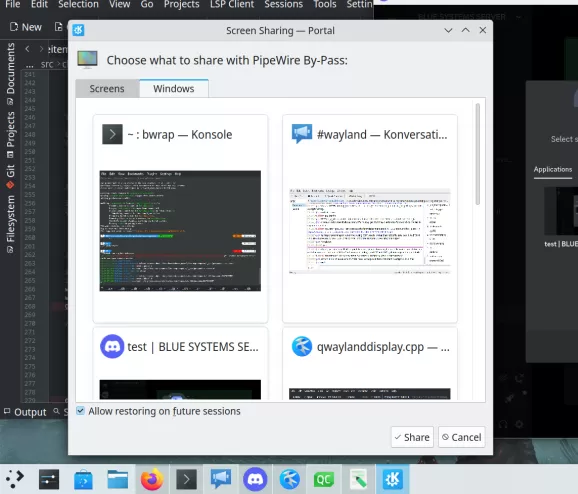Open the Projects menu in Kate
The image size is (578, 494).
(x=181, y=4)
